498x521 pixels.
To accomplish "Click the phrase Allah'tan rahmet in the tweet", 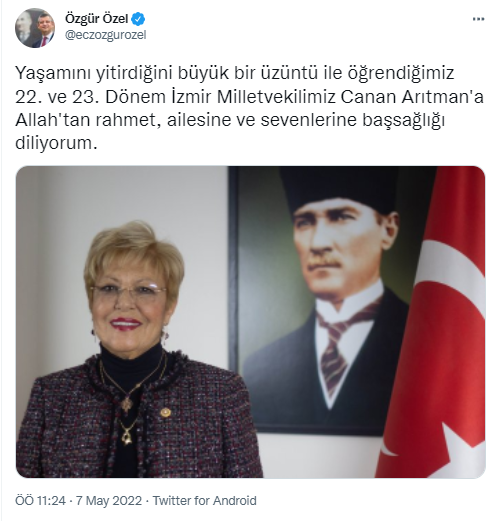I will pos(86,120).
